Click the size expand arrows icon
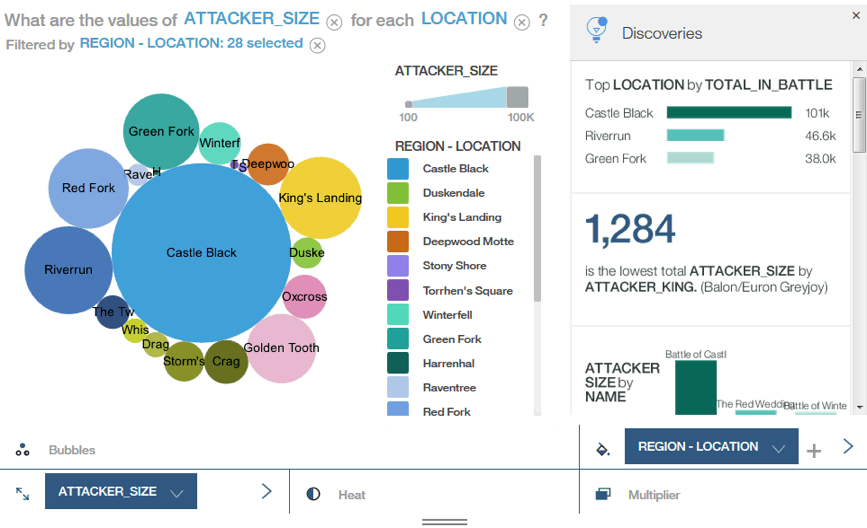Screen dimensions: 867x528 22,494
